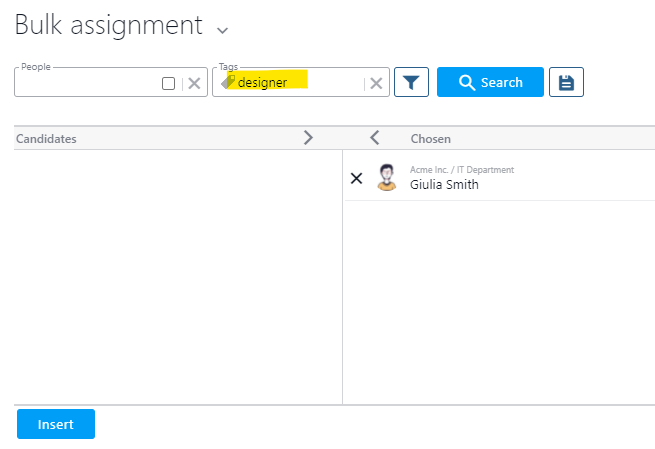
Task: Clear the People field with its X
Action: click(194, 84)
